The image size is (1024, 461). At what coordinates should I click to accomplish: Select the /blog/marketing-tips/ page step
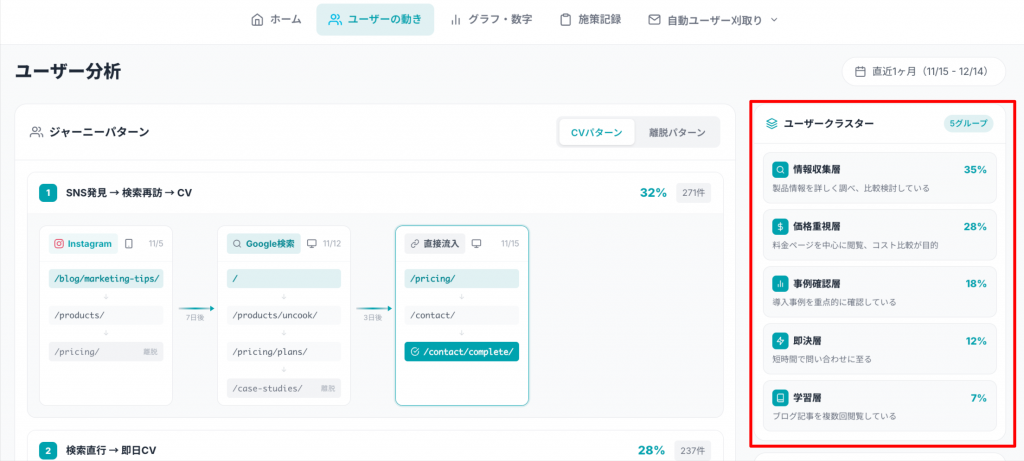tap(104, 278)
